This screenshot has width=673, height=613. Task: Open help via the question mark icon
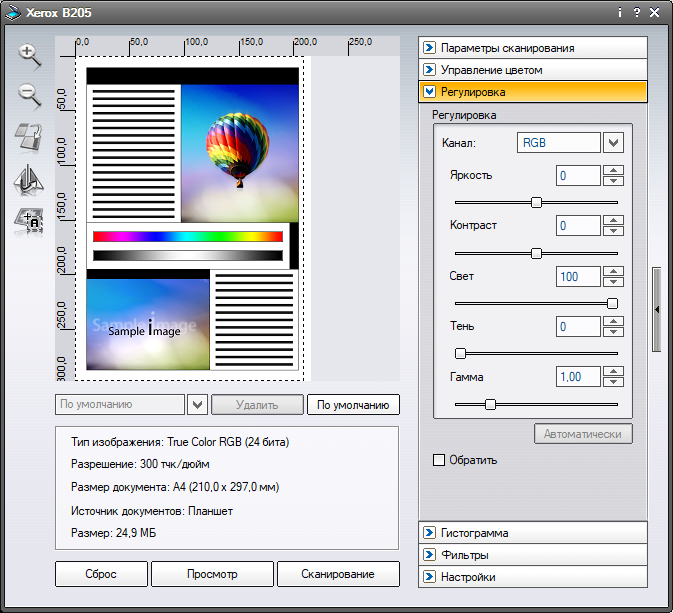[636, 13]
